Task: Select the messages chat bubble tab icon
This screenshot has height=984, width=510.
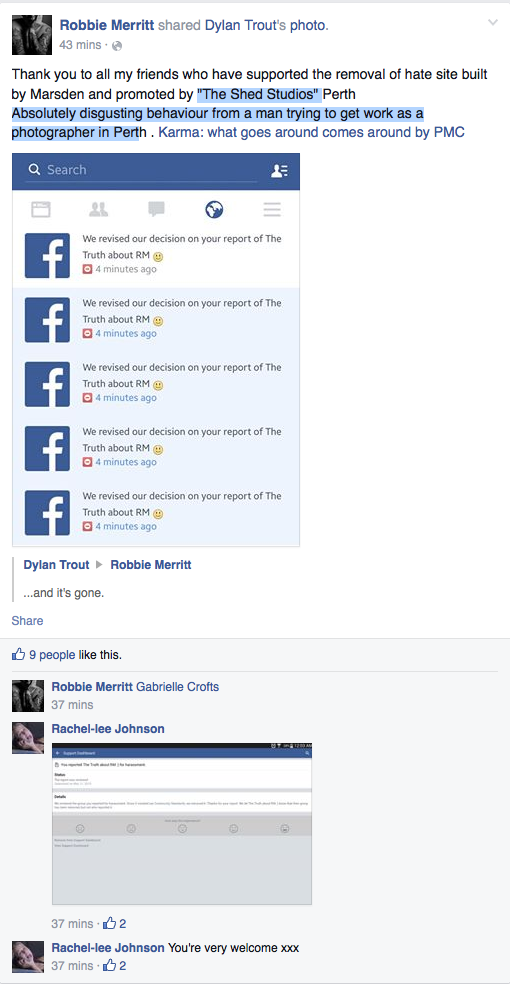Action: tap(156, 209)
